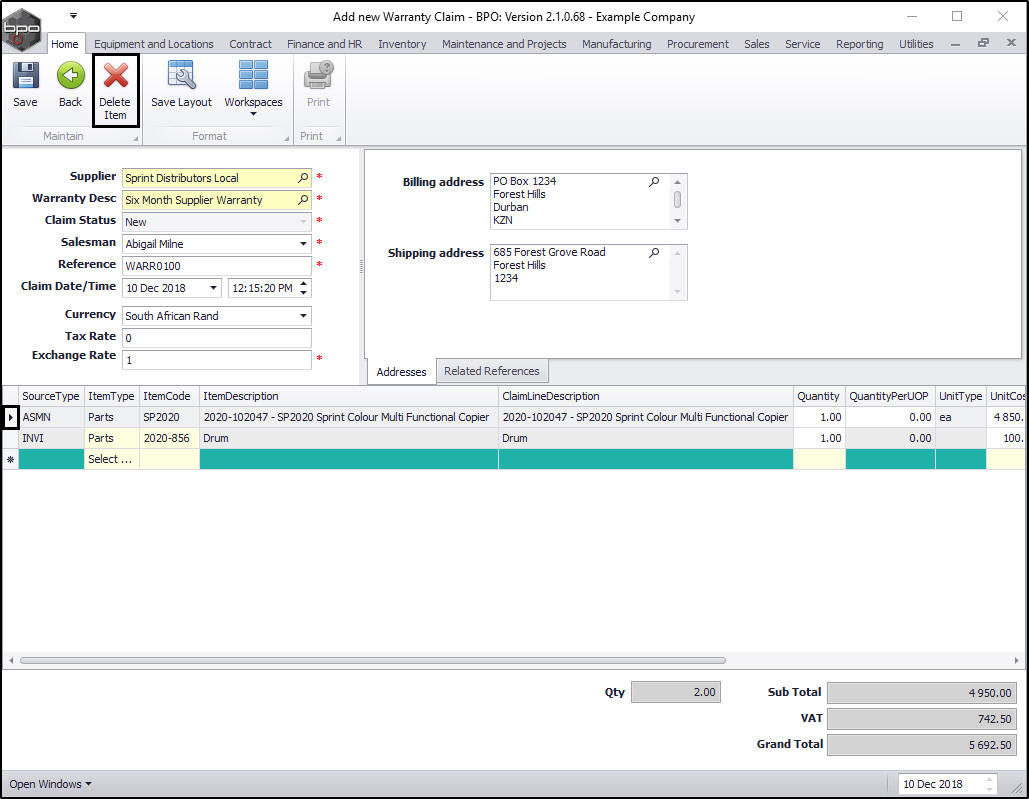Click the status bar date up spinner

(989, 780)
